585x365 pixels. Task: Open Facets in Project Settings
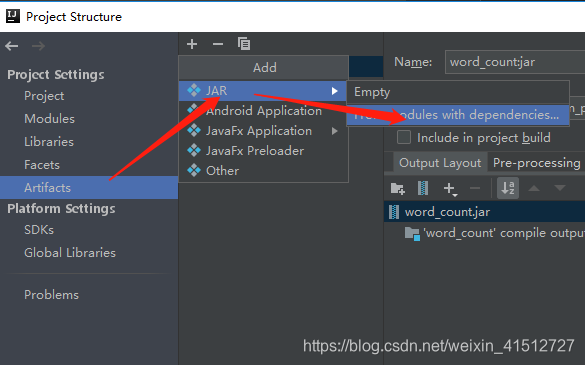click(x=42, y=165)
